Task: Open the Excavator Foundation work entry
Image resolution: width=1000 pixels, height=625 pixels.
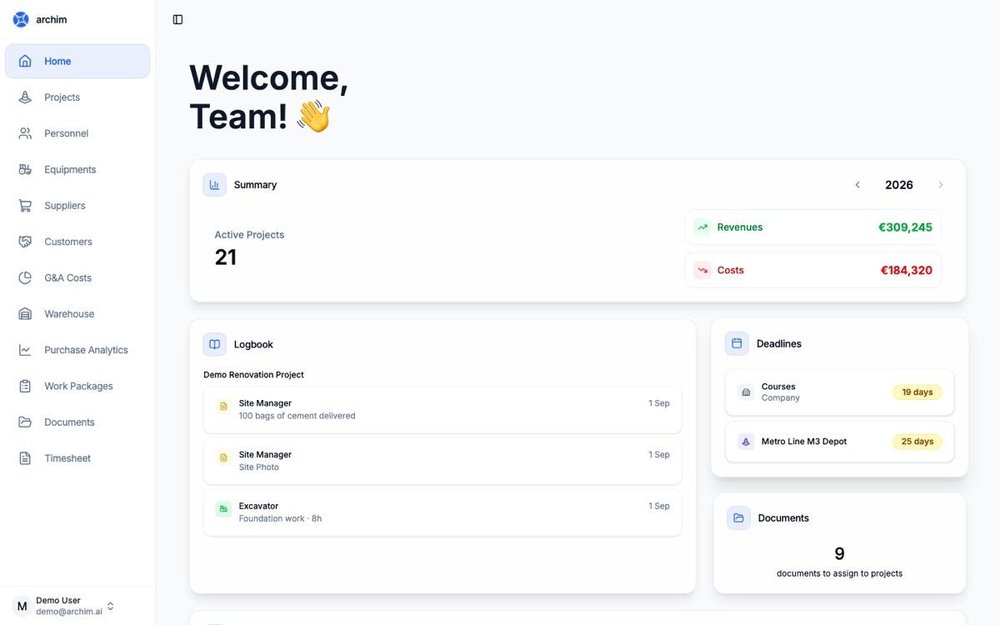Action: [x=443, y=512]
